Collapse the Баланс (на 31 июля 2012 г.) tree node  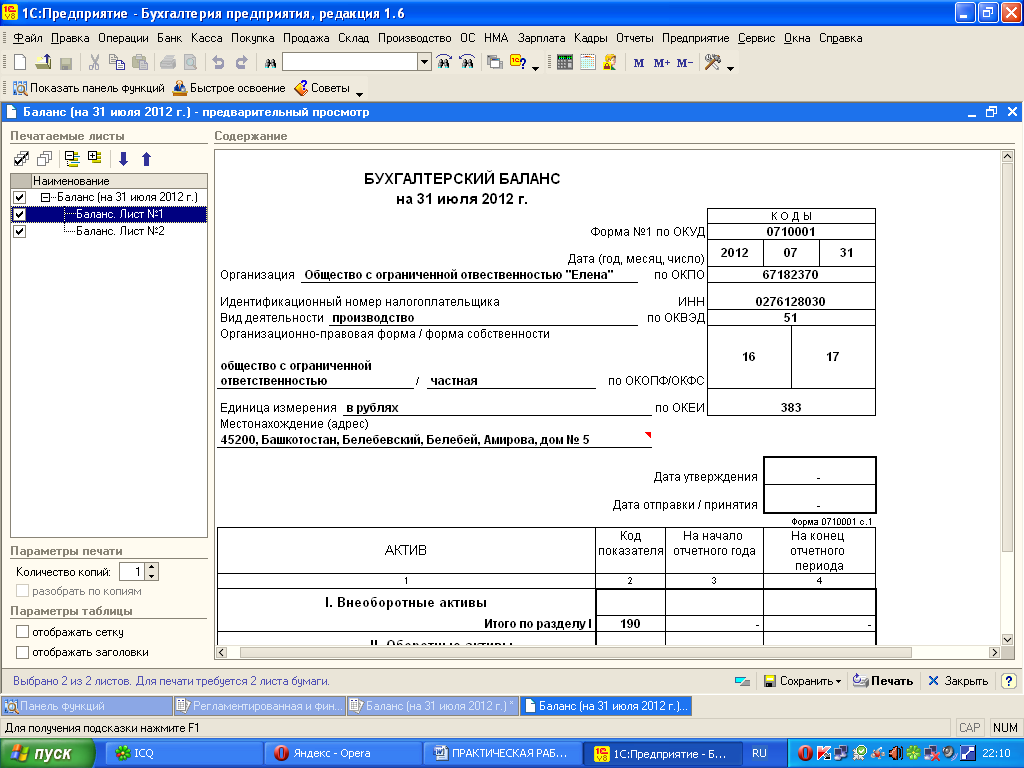pos(45,197)
